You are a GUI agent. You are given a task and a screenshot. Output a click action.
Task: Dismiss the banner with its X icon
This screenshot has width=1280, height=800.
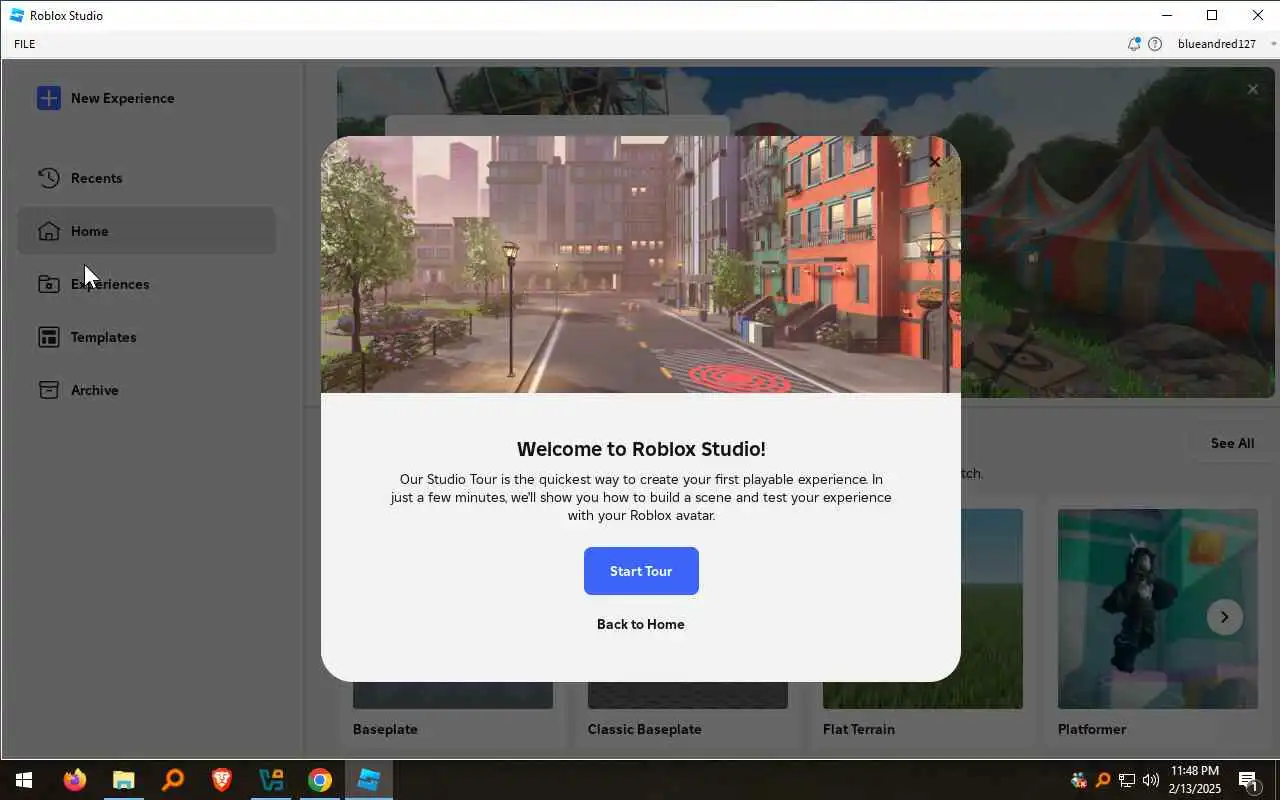click(x=1252, y=89)
